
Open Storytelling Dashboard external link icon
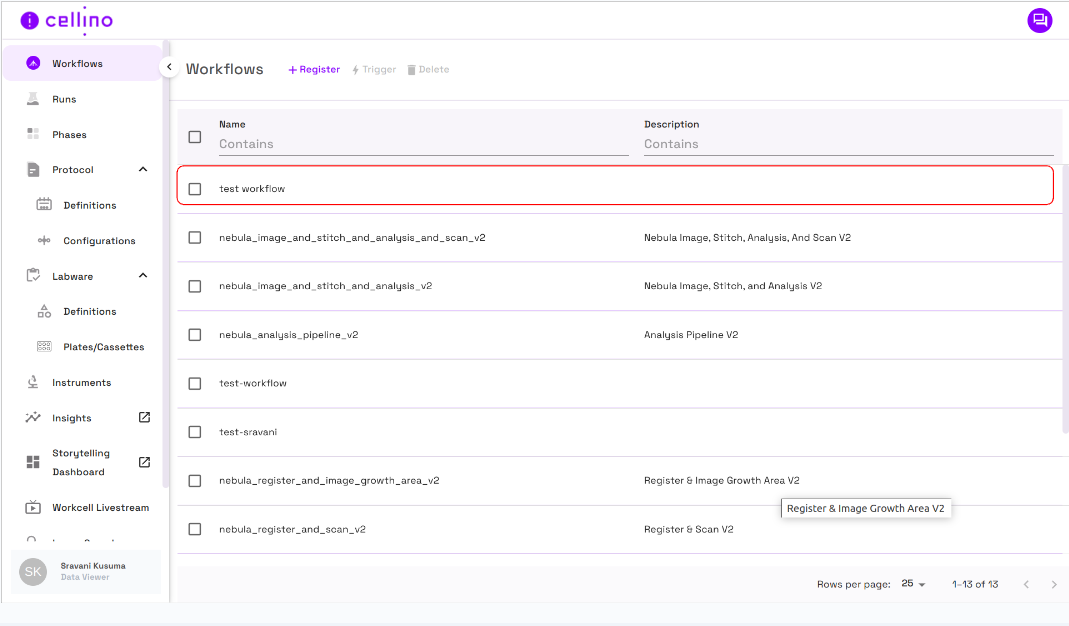coord(144,462)
